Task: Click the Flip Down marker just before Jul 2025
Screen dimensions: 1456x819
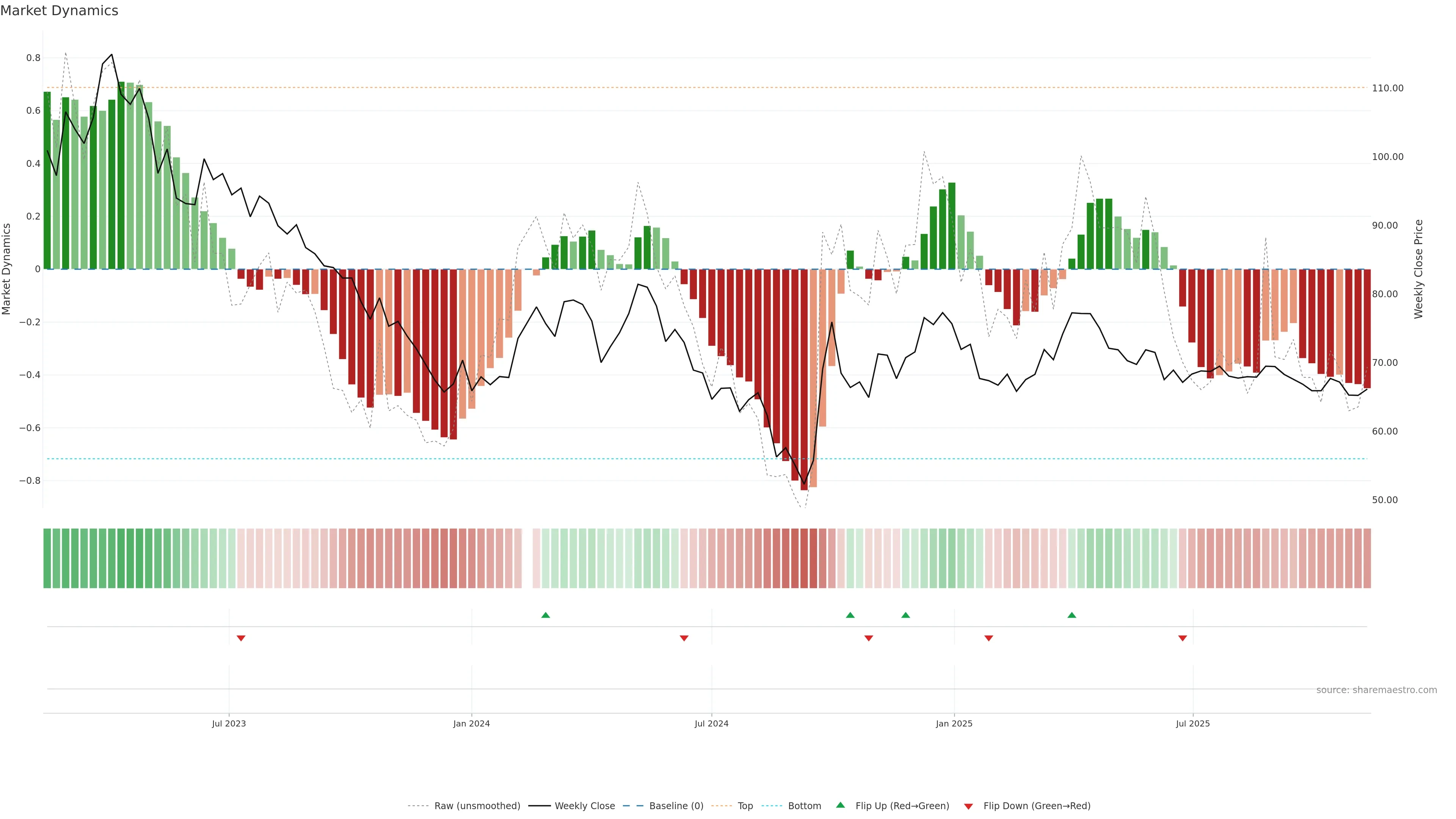Action: coord(1183,638)
